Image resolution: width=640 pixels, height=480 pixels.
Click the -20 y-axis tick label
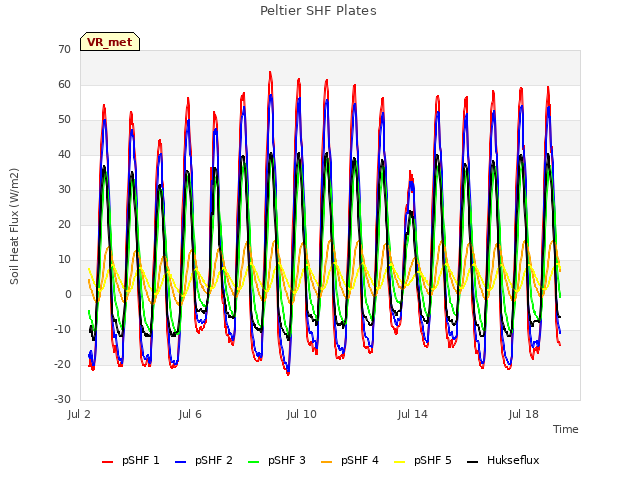[x=62, y=364]
